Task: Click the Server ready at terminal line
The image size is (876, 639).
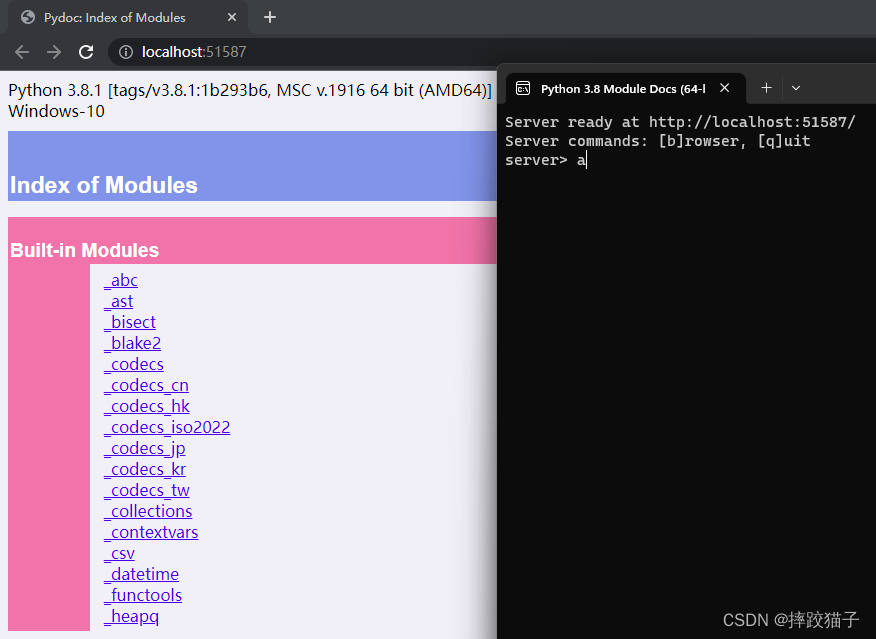Action: (680, 122)
